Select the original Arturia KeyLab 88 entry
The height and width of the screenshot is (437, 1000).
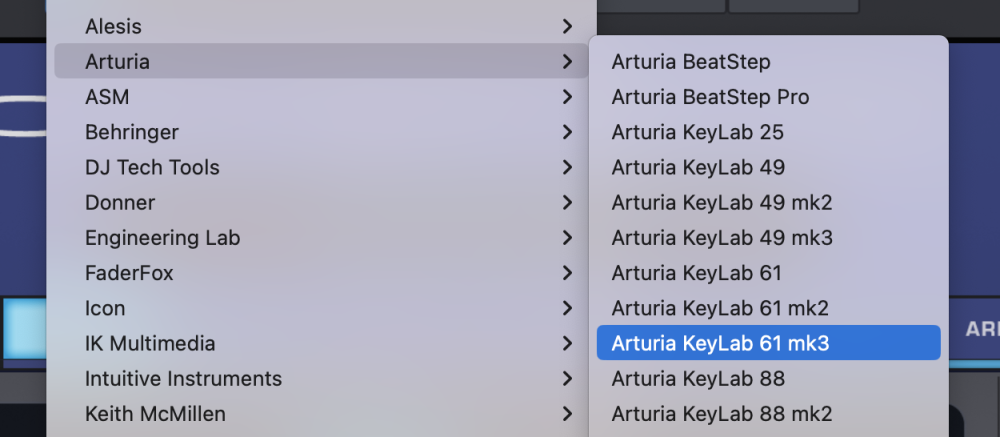[x=698, y=379]
